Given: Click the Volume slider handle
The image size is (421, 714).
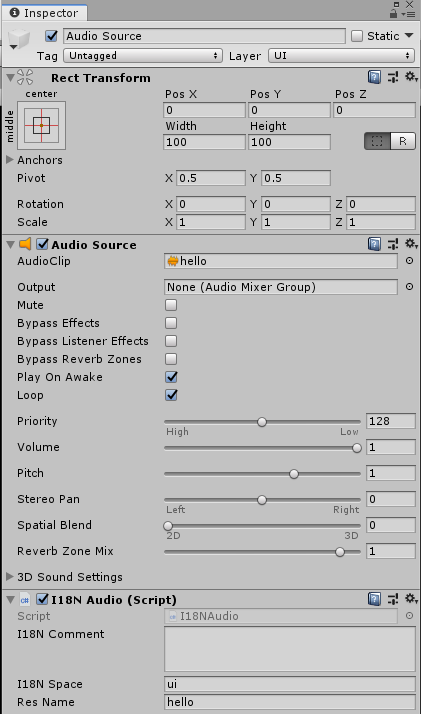Looking at the screenshot, I should click(x=357, y=448).
